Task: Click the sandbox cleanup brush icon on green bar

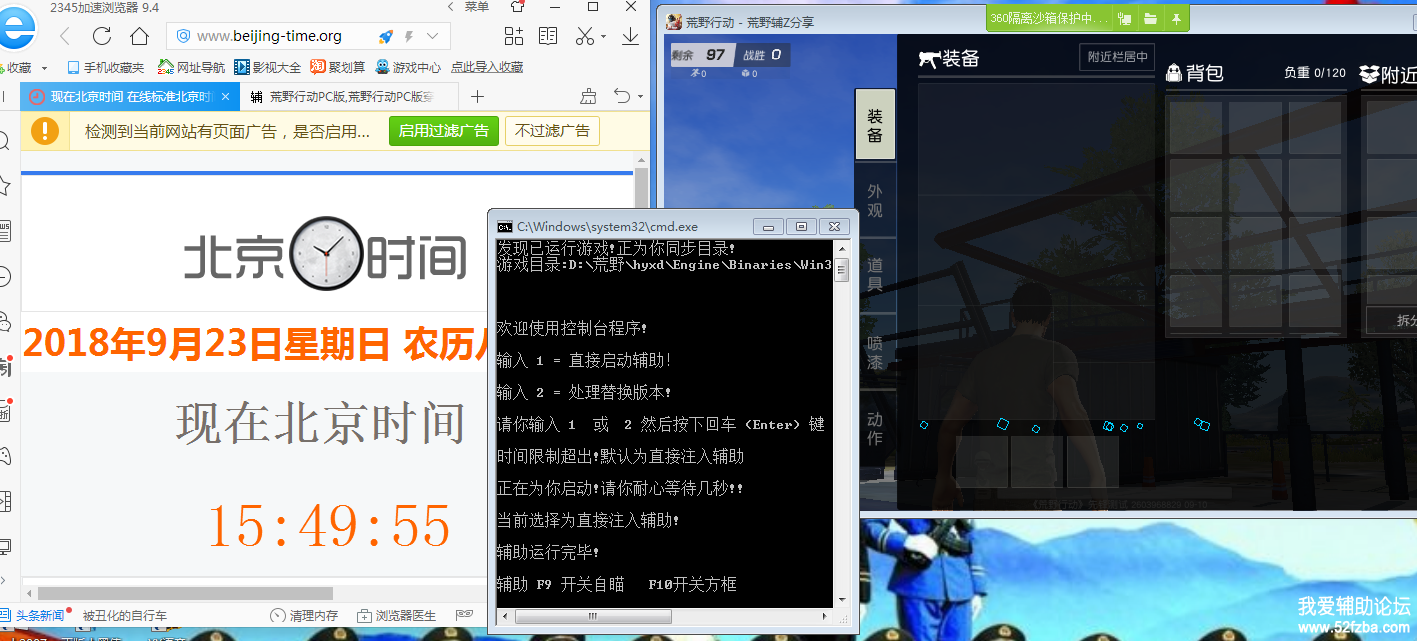Action: point(1125,19)
